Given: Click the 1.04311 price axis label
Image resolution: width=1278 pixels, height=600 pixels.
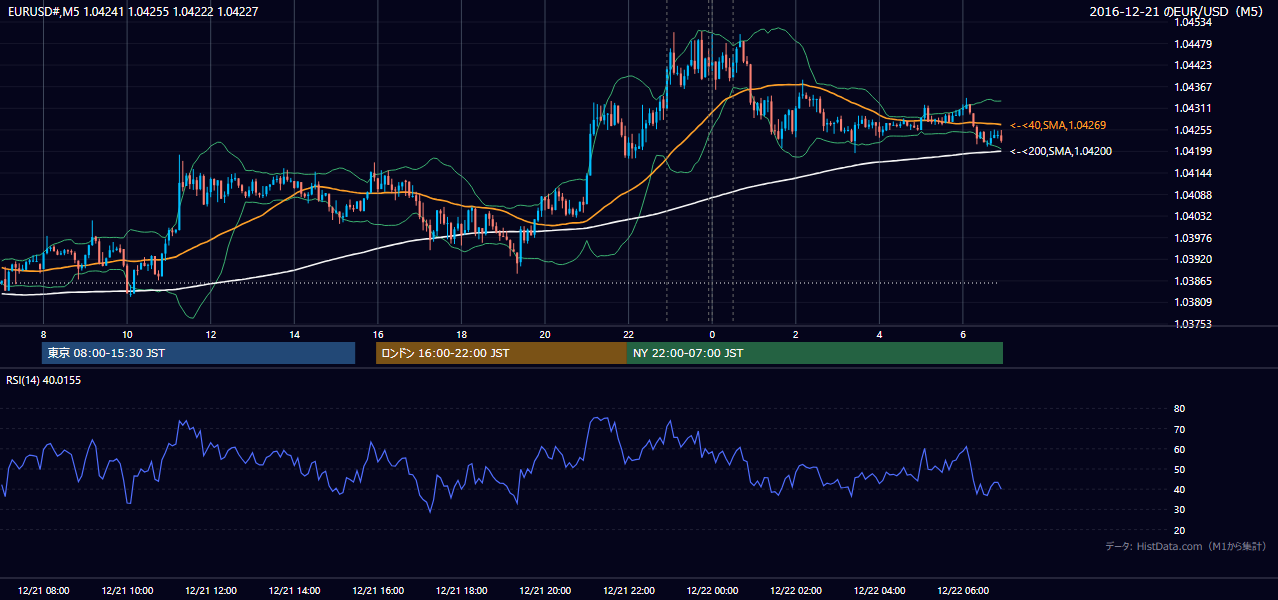Looking at the screenshot, I should 1193,108.
